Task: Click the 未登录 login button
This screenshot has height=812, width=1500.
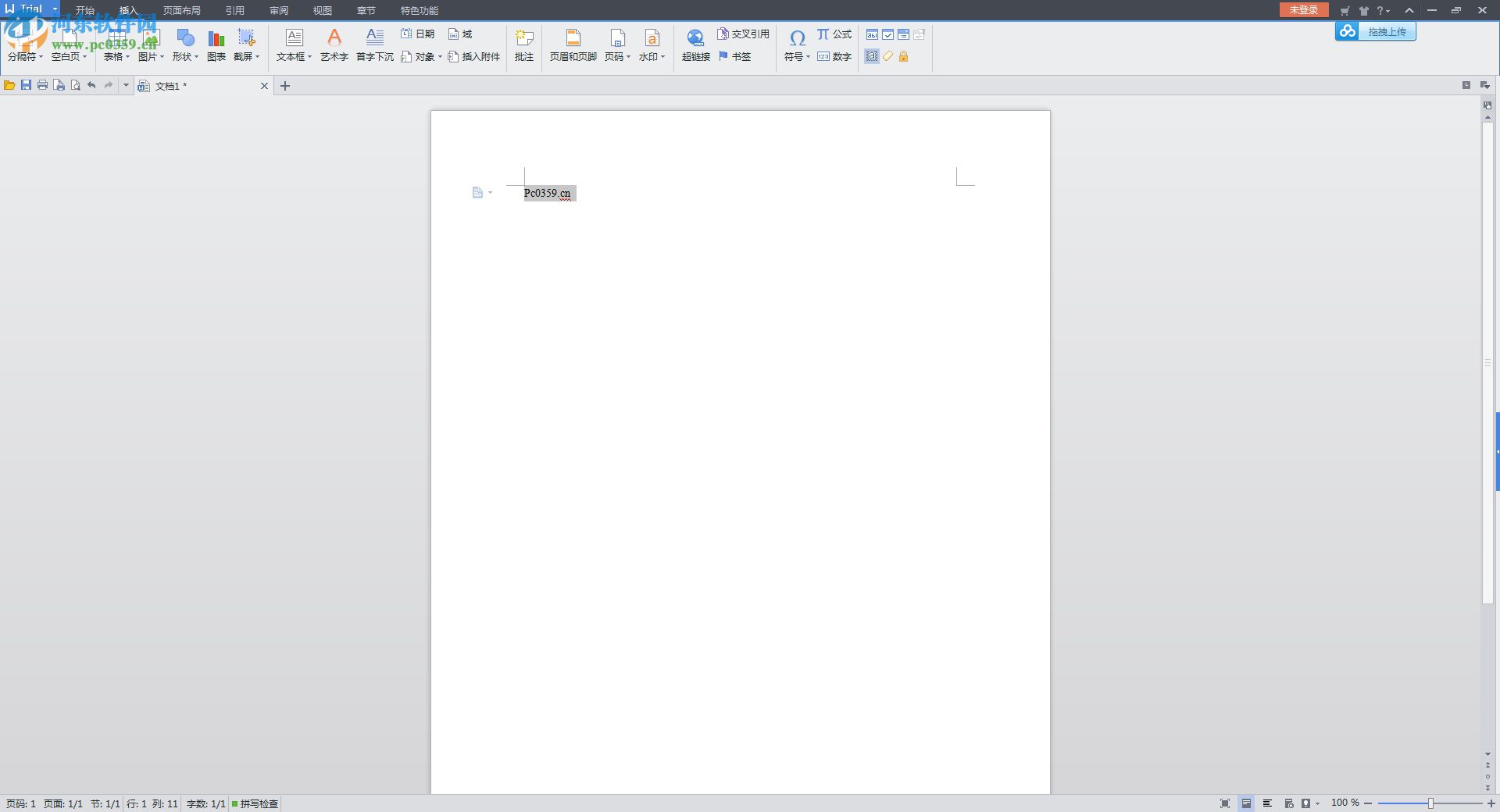Action: point(1303,10)
